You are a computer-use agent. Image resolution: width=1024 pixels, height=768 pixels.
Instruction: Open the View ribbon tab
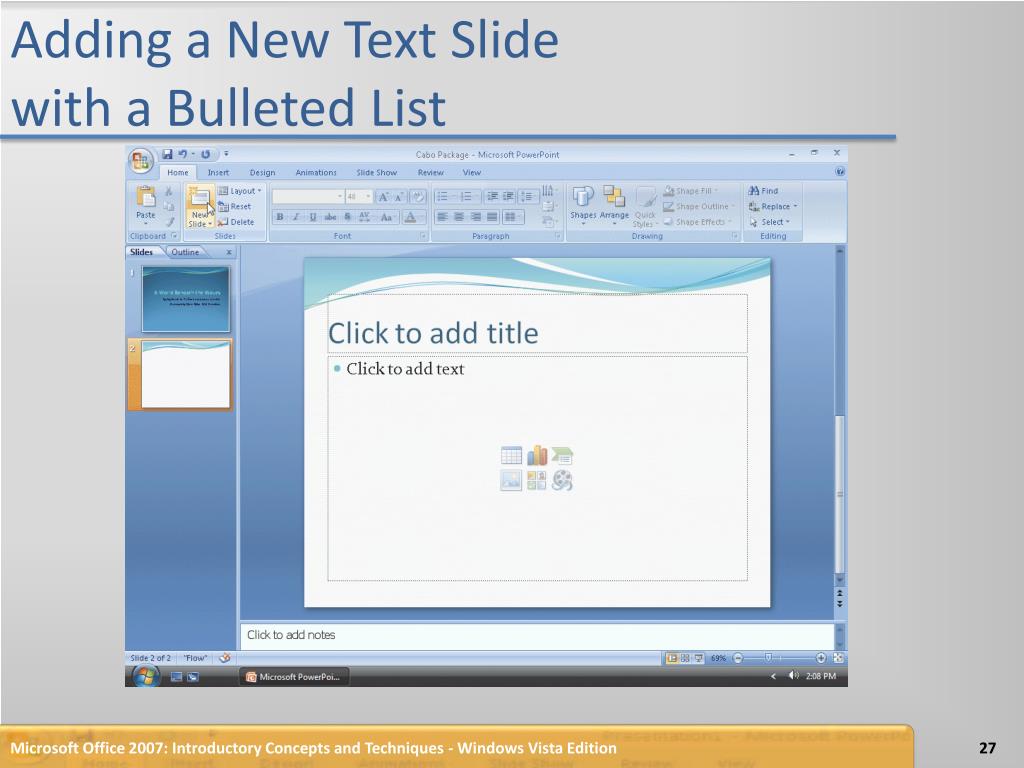472,172
